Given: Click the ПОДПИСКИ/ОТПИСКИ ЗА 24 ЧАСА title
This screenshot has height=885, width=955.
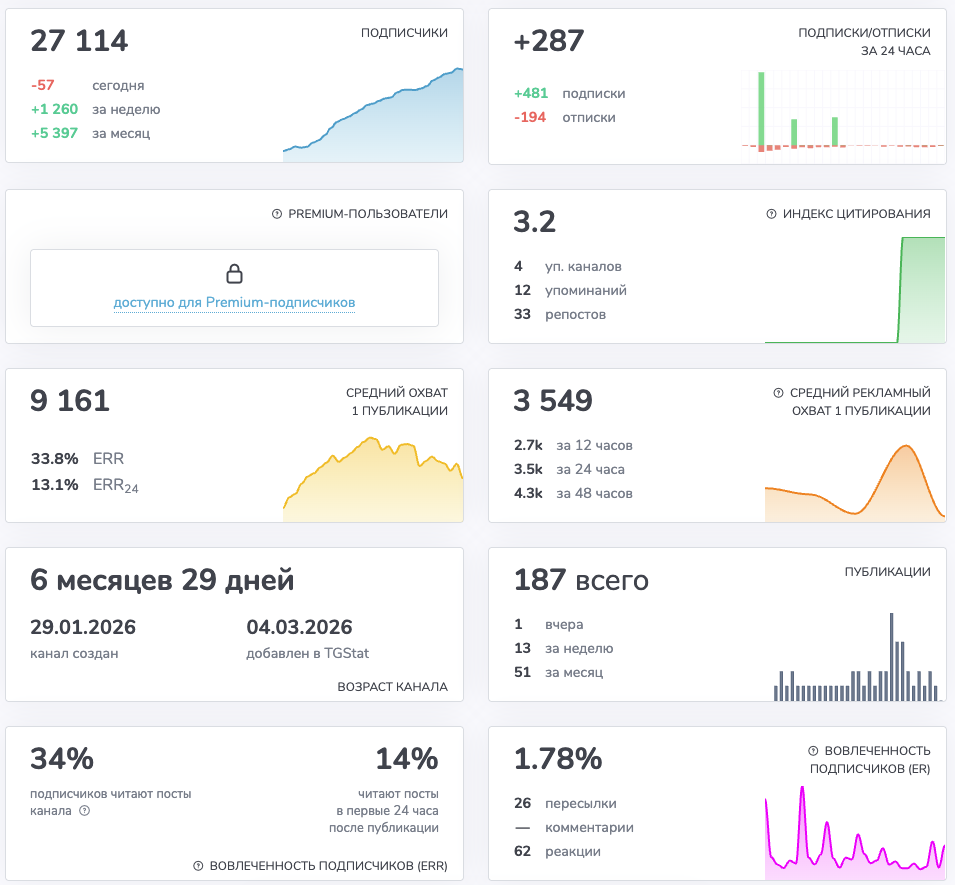Looking at the screenshot, I should coord(864,41).
